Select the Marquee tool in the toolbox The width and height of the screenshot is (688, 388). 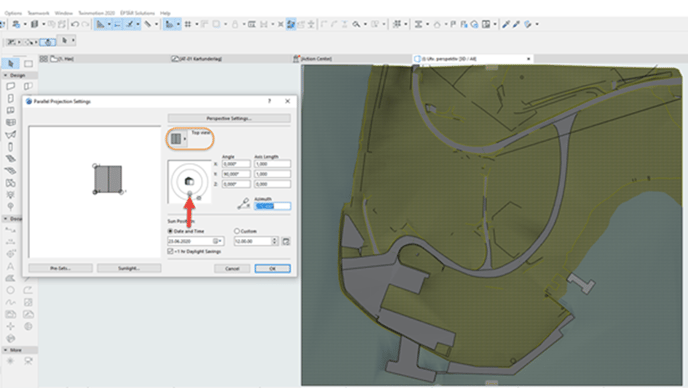pyautogui.click(x=29, y=64)
